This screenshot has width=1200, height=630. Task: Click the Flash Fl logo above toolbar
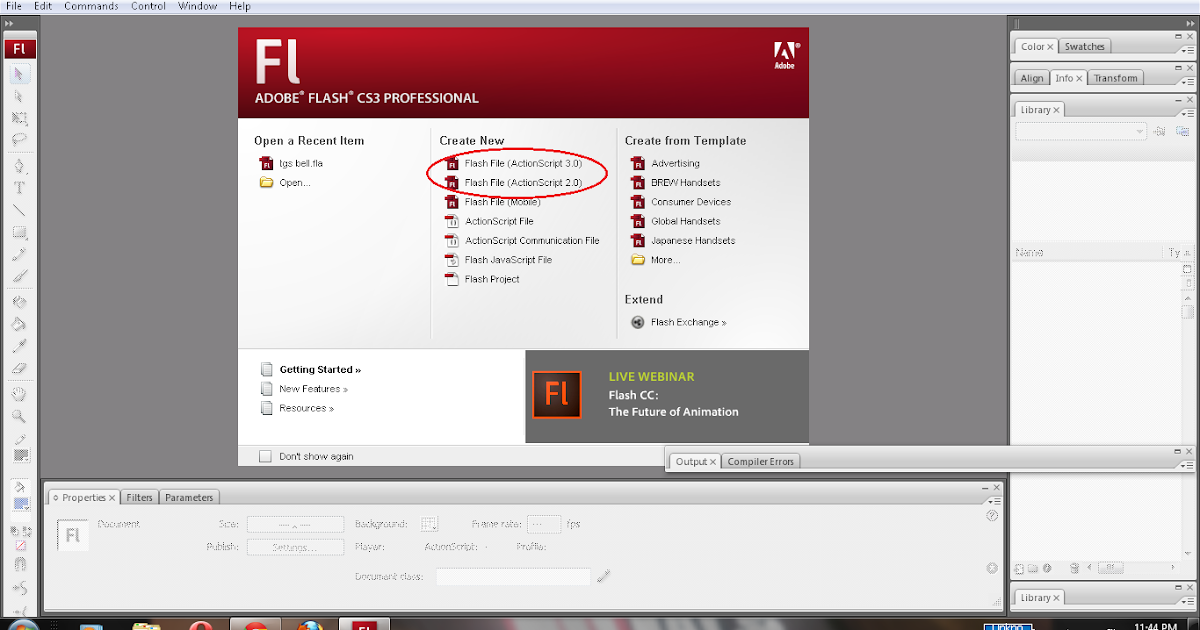pos(19,49)
